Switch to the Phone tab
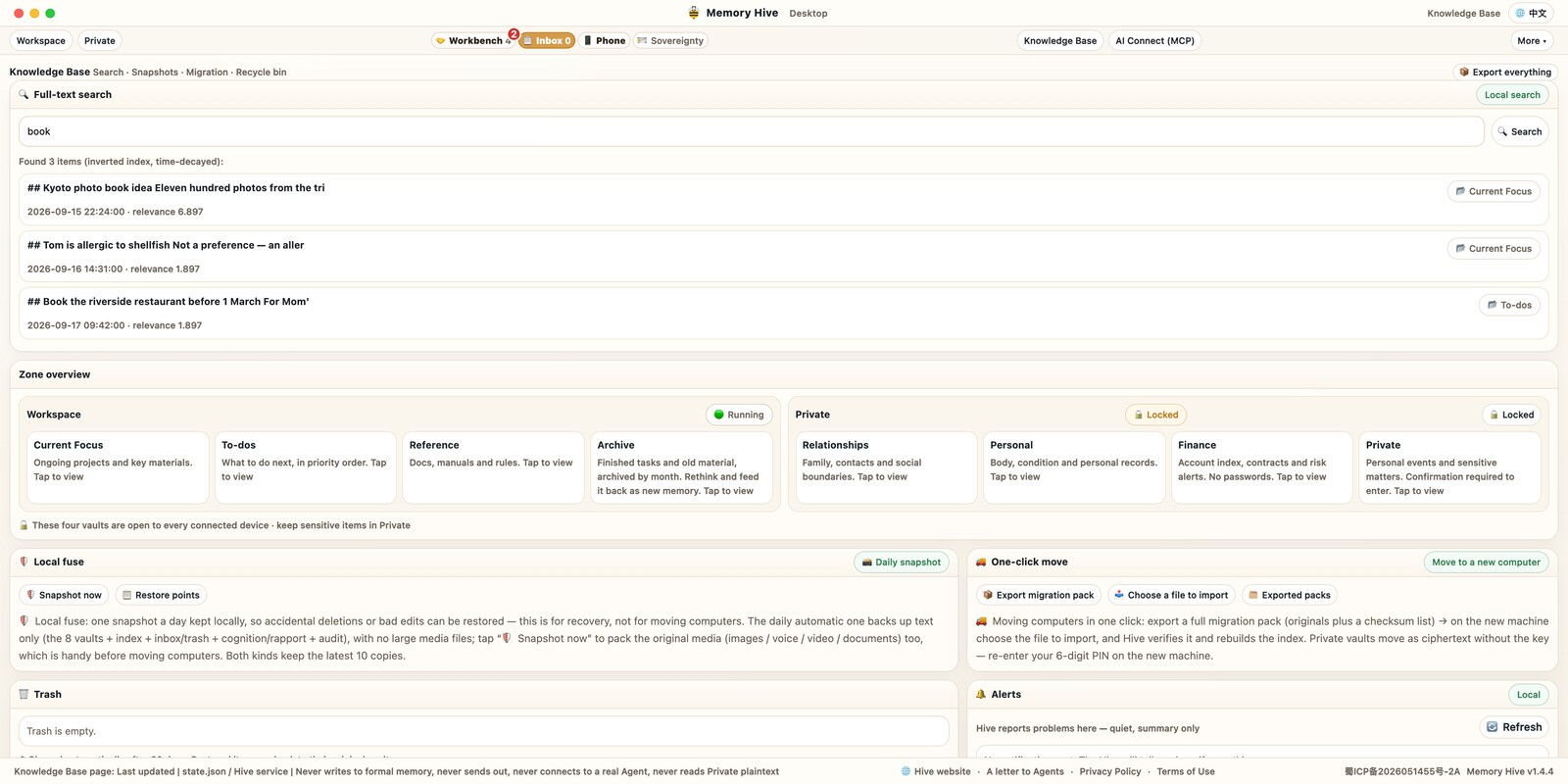Screen dimensions: 1568x784 [605, 41]
